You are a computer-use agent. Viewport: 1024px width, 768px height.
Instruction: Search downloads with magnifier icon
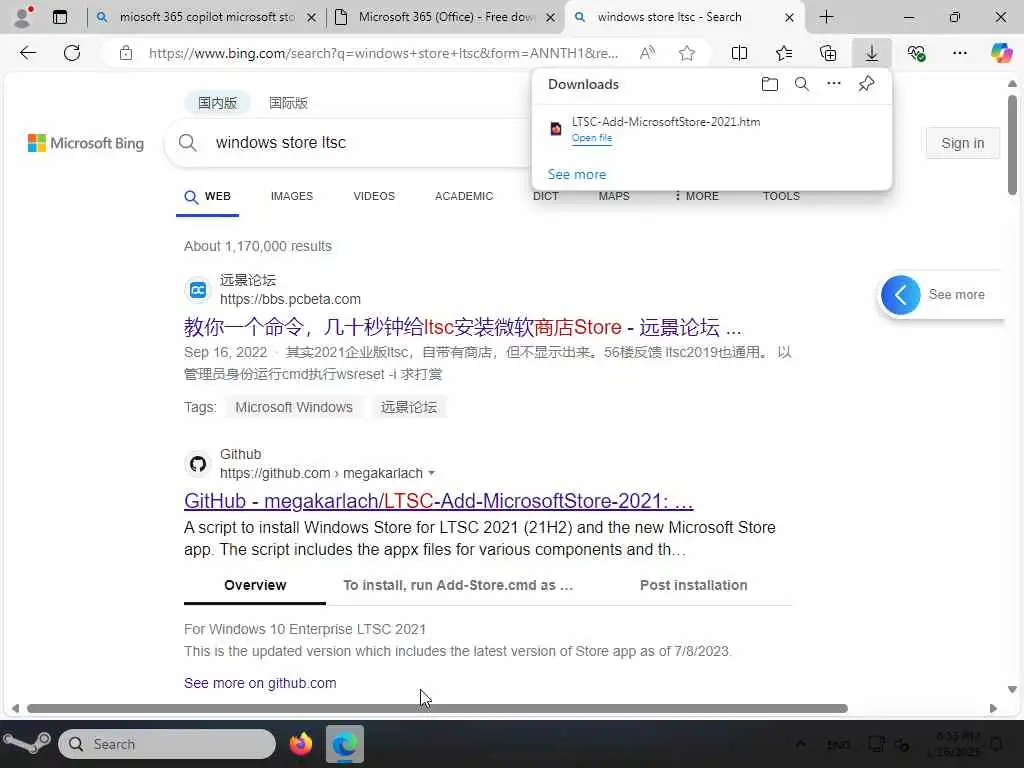[802, 84]
